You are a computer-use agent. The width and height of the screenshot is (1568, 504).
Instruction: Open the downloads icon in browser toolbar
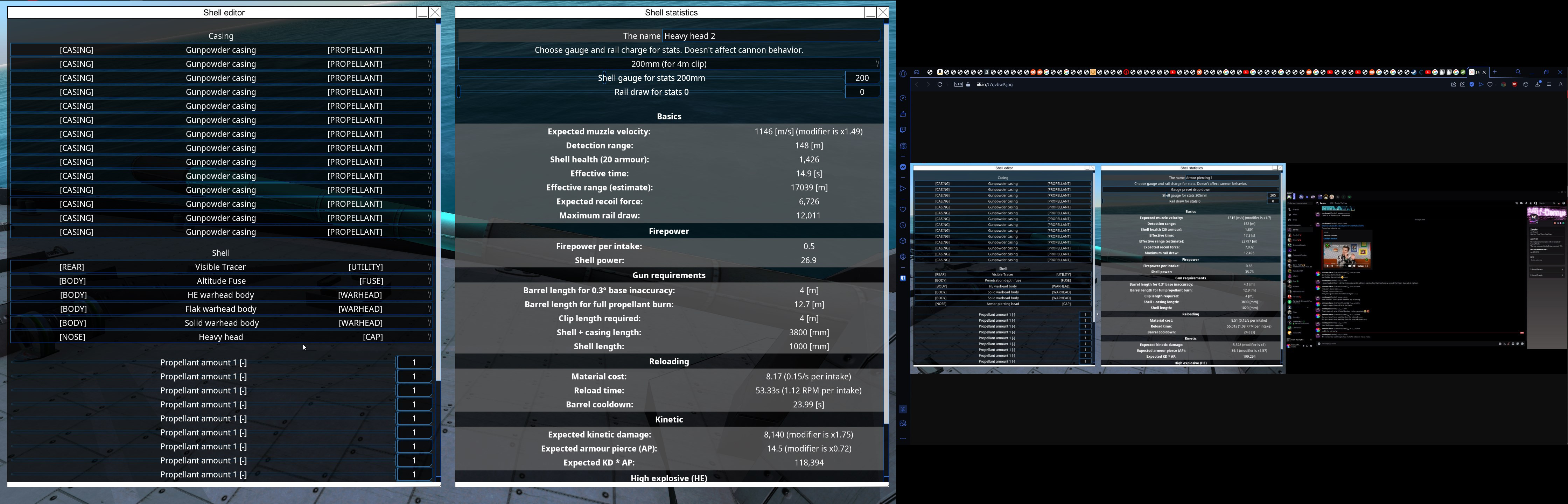click(1538, 85)
